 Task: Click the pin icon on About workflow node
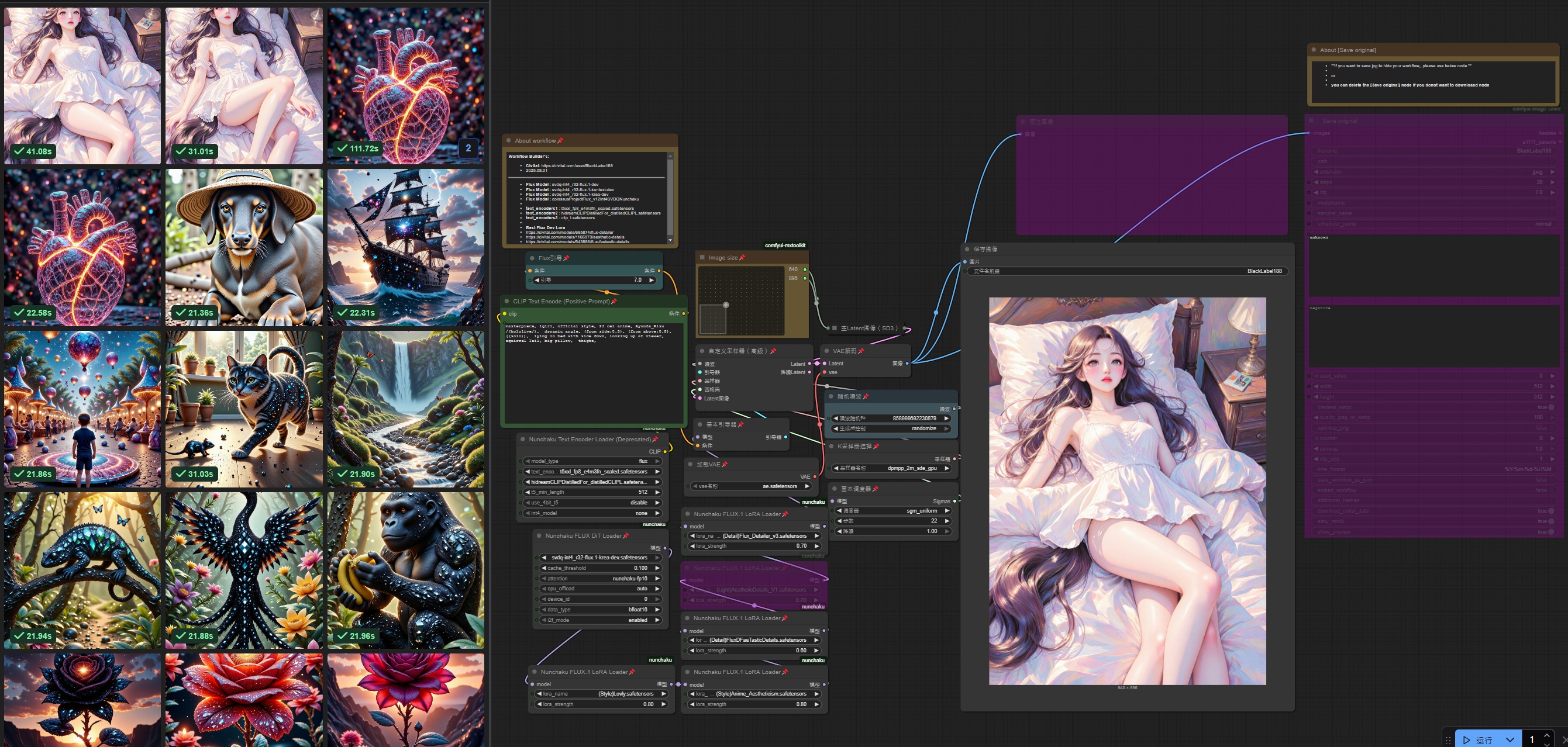tap(560, 140)
